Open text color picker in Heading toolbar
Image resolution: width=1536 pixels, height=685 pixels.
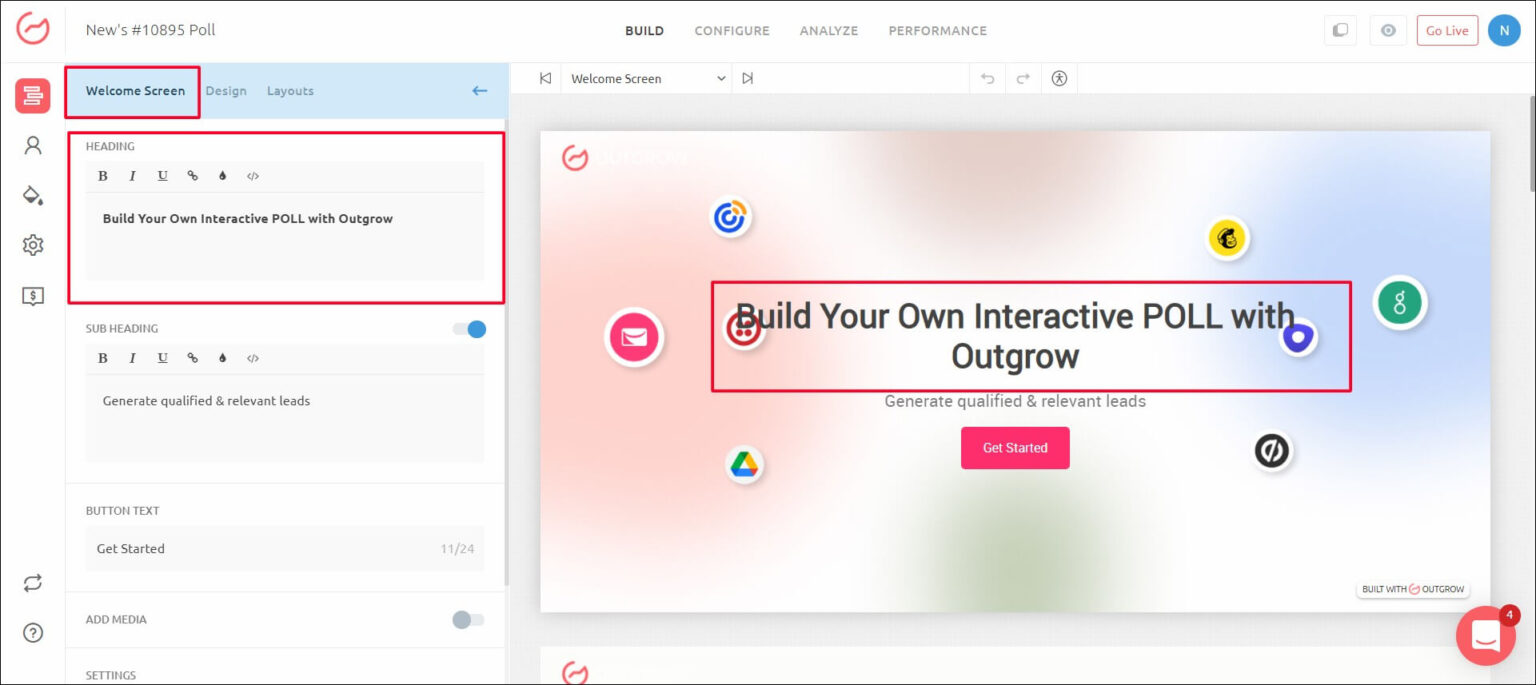[x=222, y=176]
